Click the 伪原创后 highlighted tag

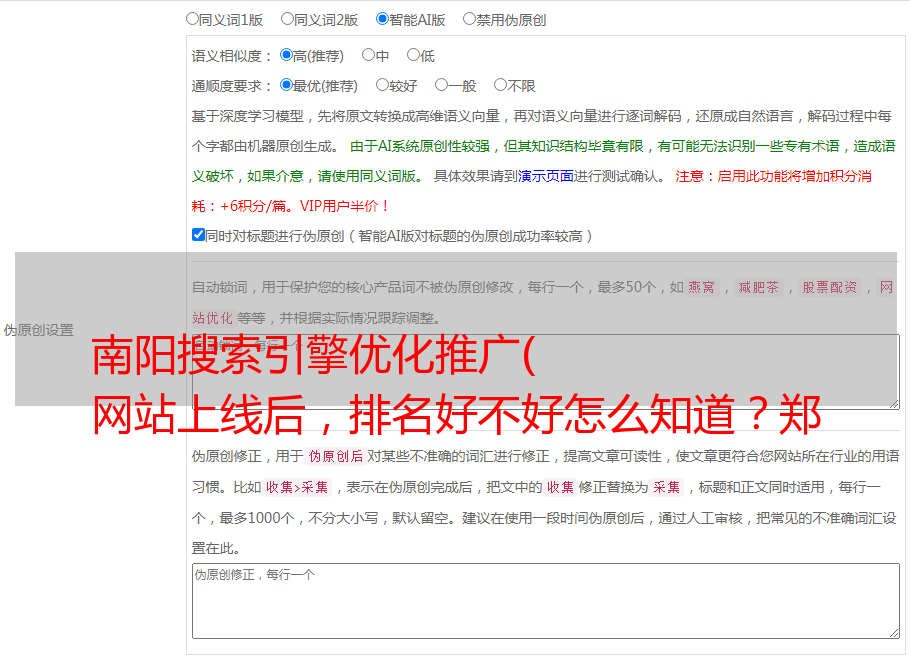pos(336,456)
